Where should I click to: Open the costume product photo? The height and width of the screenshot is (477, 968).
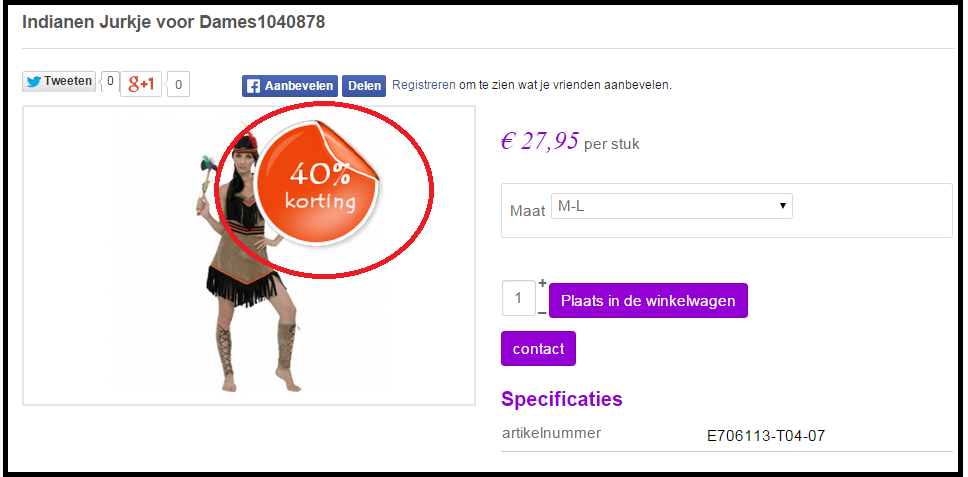249,255
